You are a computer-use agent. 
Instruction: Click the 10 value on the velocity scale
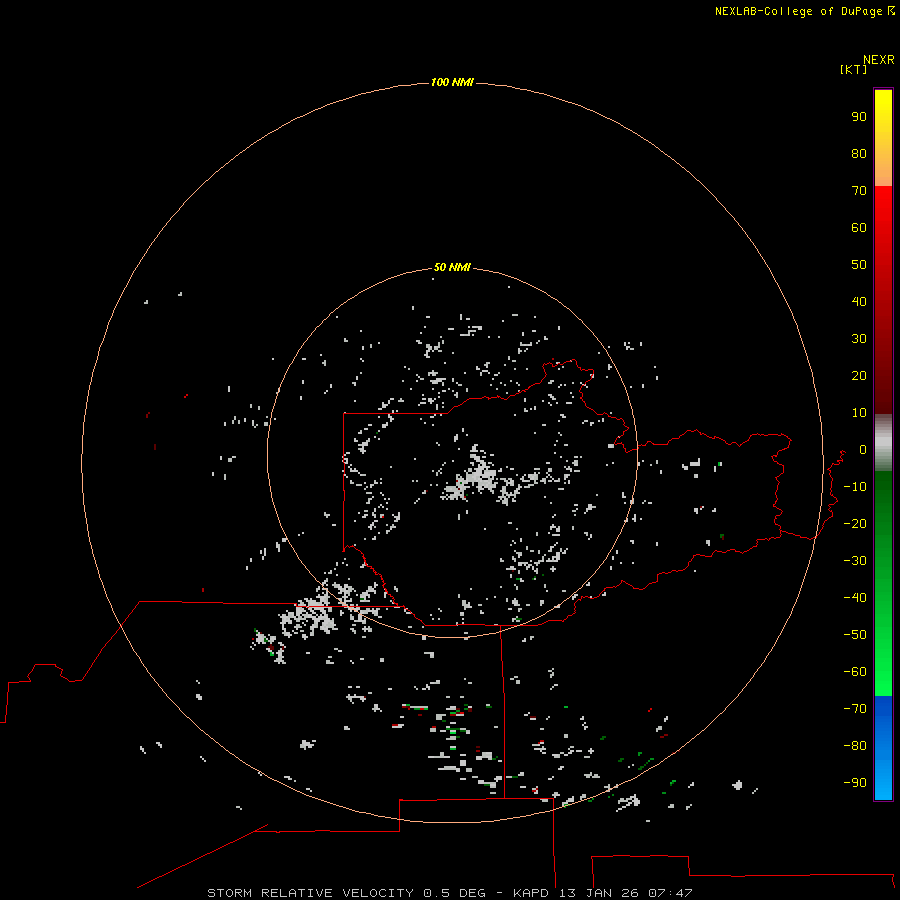tap(859, 413)
